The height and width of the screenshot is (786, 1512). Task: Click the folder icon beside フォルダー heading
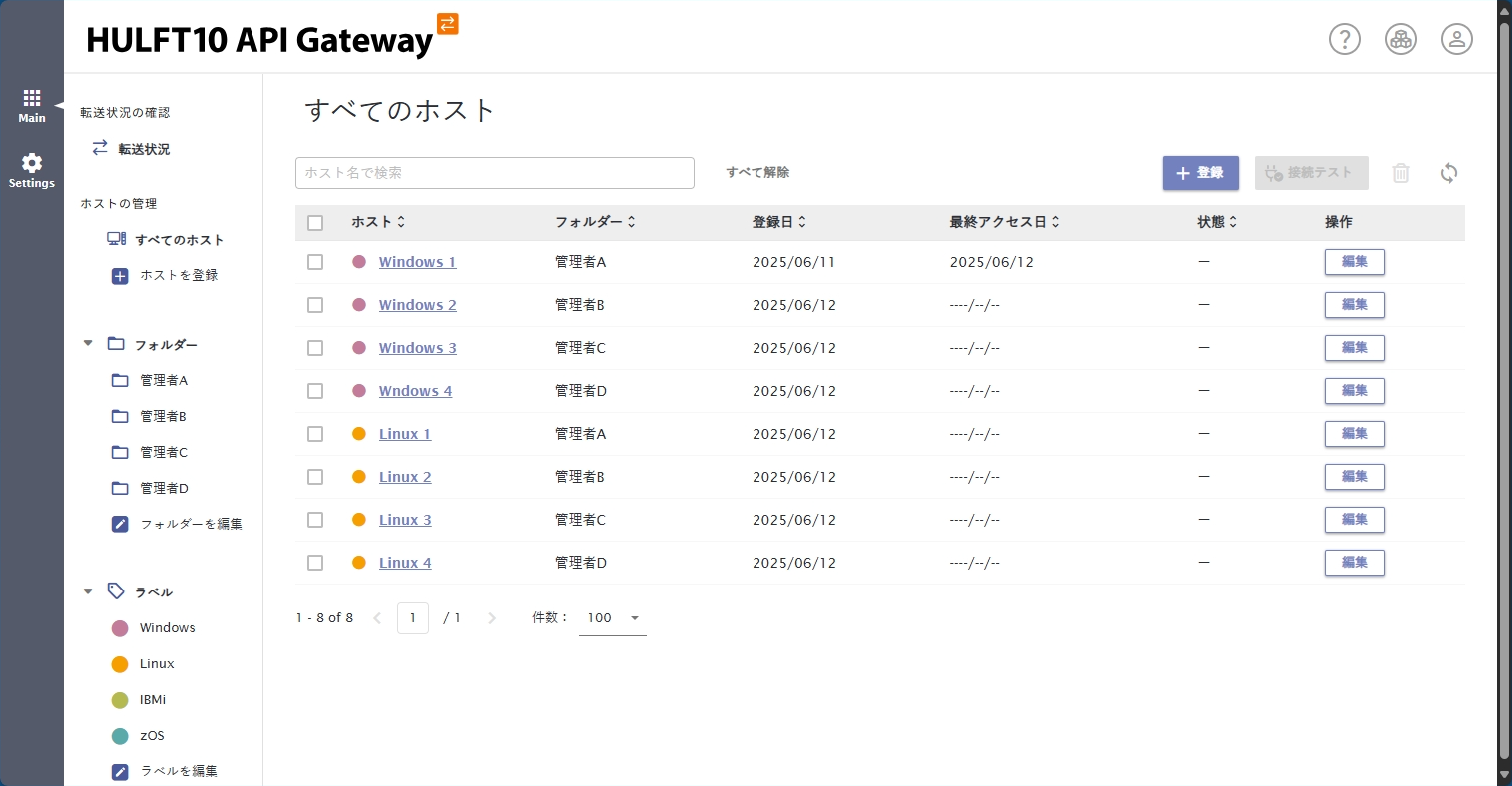[116, 343]
